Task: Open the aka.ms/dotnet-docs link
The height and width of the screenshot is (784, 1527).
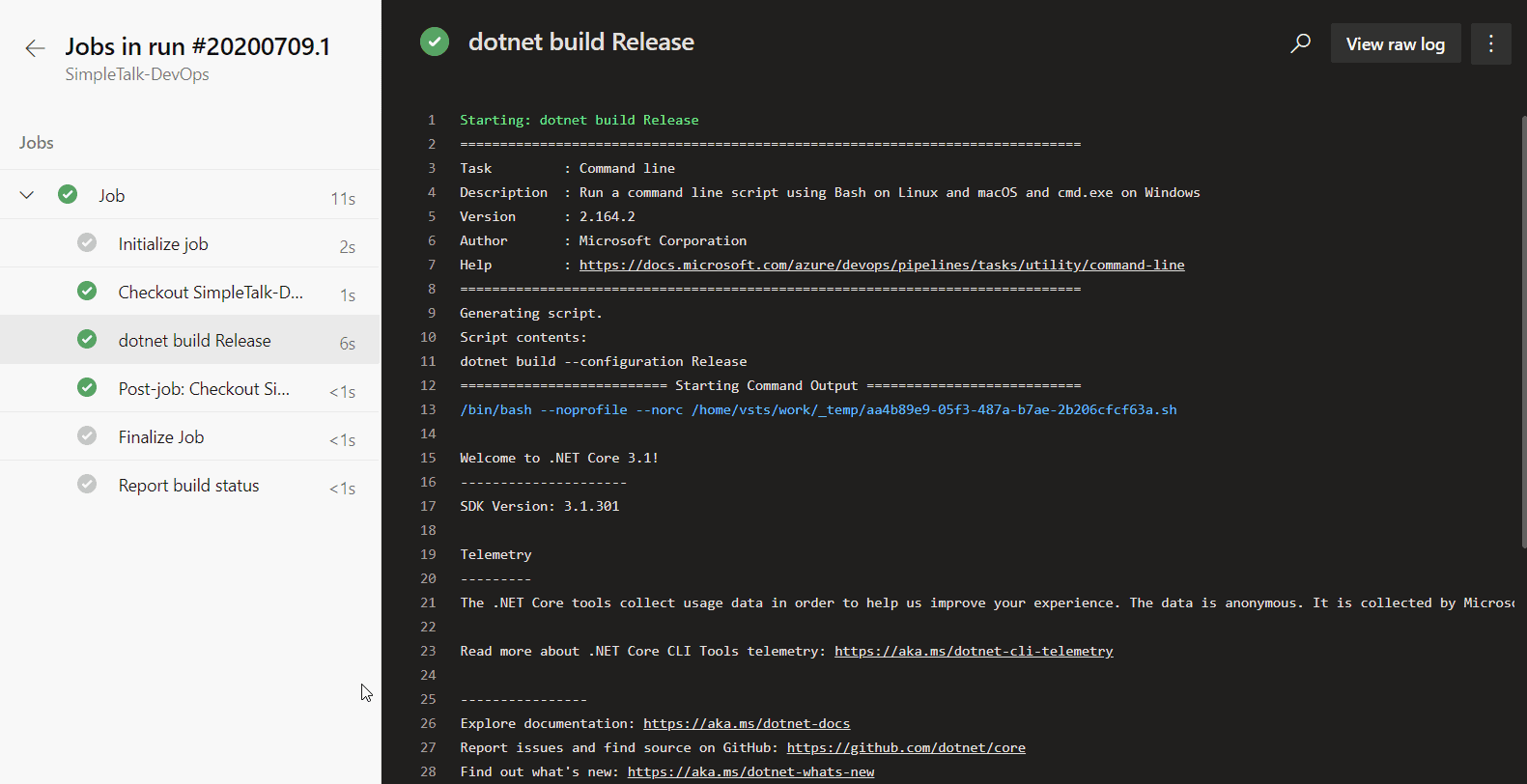Action: click(x=747, y=723)
